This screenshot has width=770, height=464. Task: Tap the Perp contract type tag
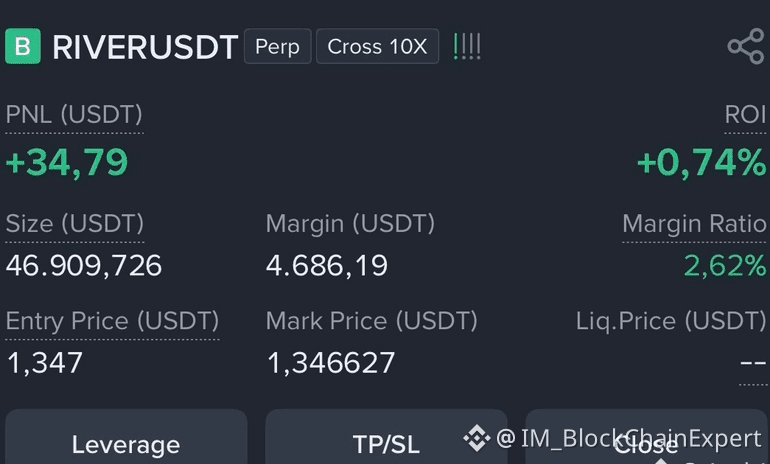[x=277, y=46]
